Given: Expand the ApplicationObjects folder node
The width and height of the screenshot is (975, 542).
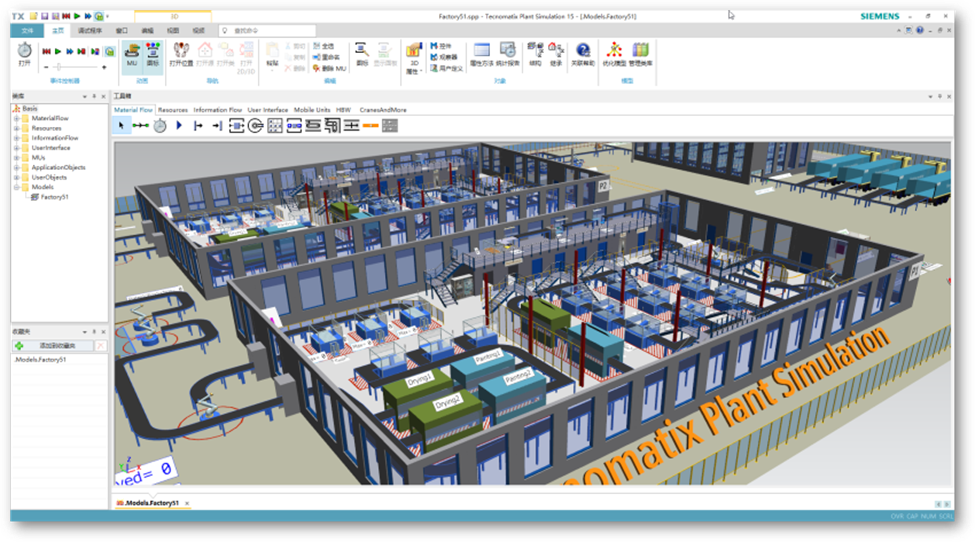Looking at the screenshot, I should pyautogui.click(x=17, y=167).
